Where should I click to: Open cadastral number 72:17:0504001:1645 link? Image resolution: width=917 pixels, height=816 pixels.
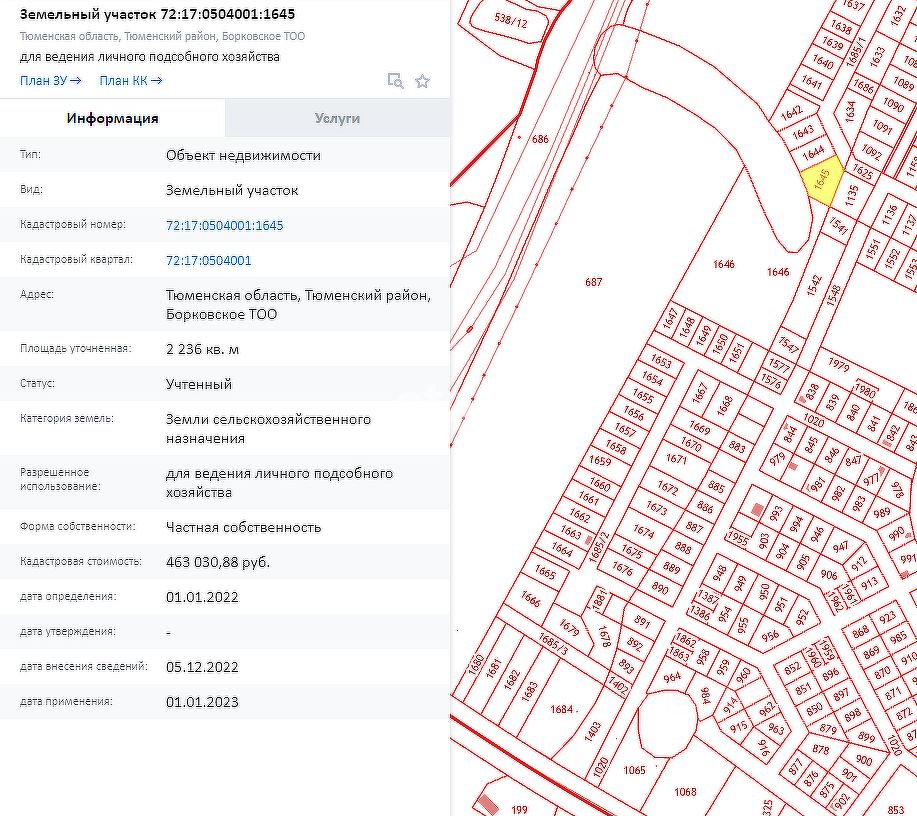[x=225, y=225]
